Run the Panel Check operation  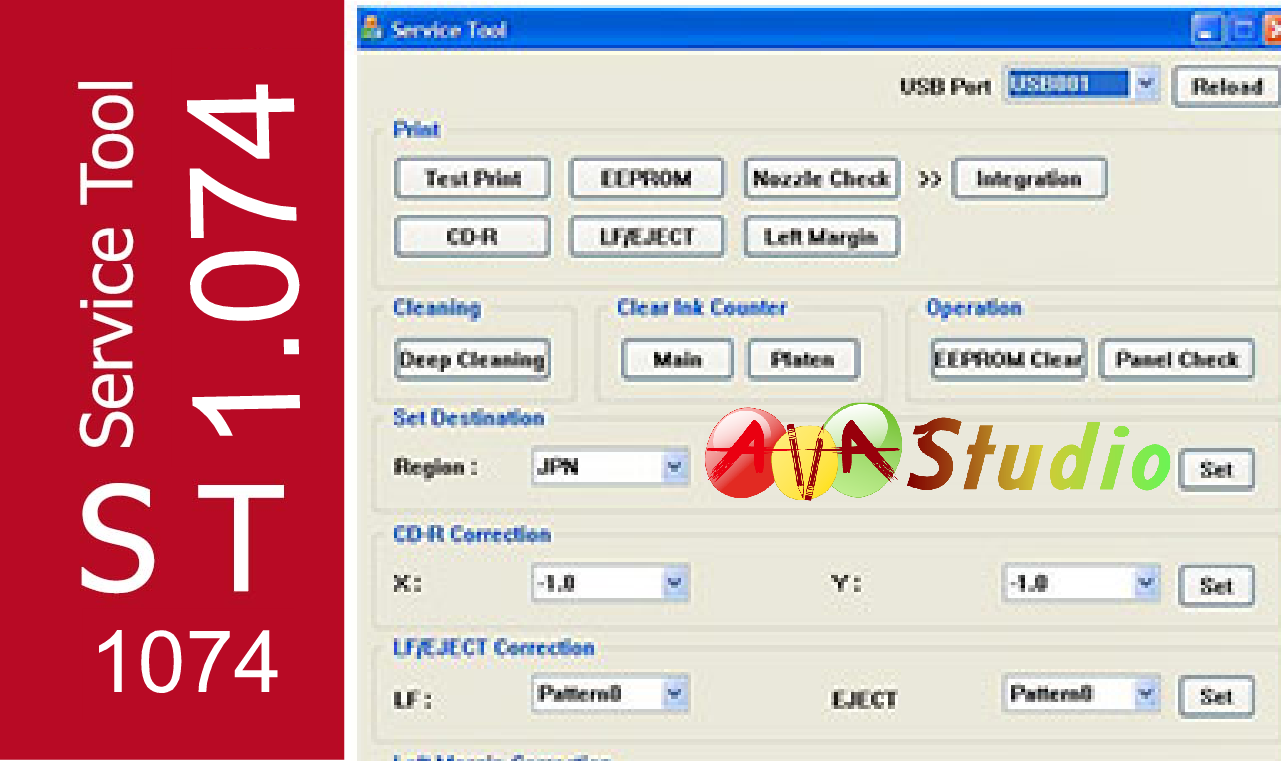(1177, 360)
